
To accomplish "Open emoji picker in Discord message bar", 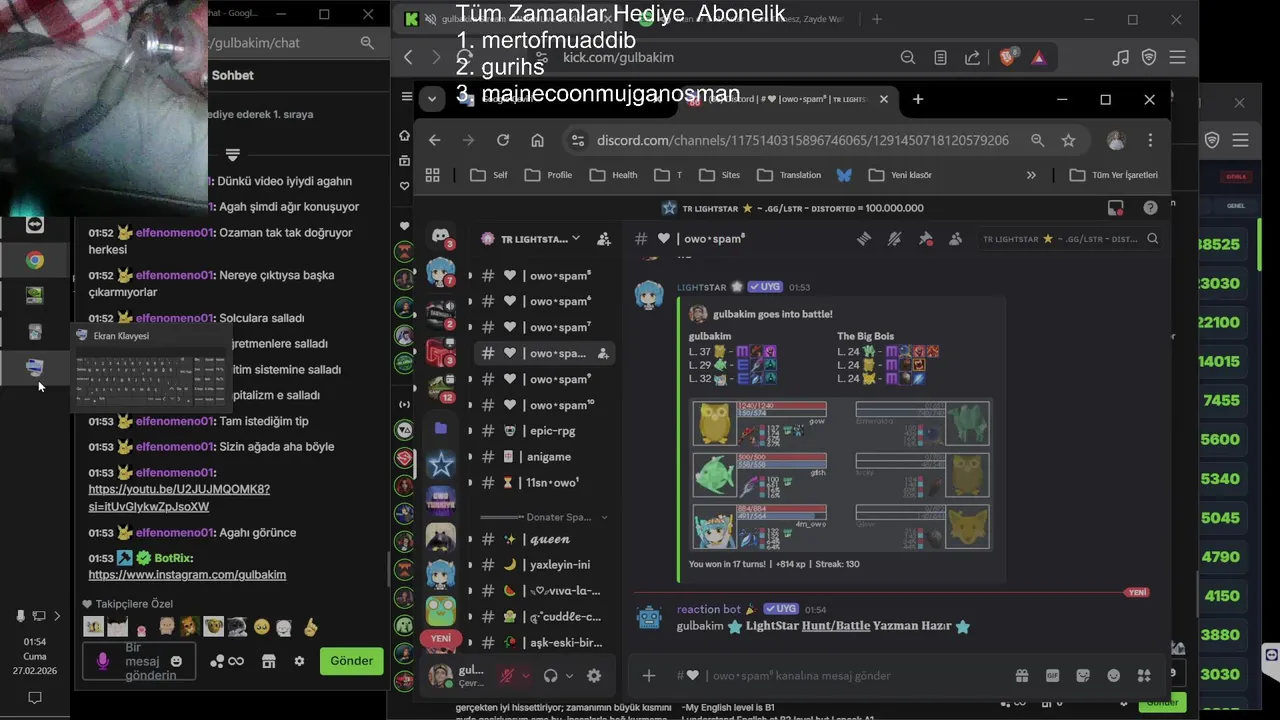I will (1113, 676).
